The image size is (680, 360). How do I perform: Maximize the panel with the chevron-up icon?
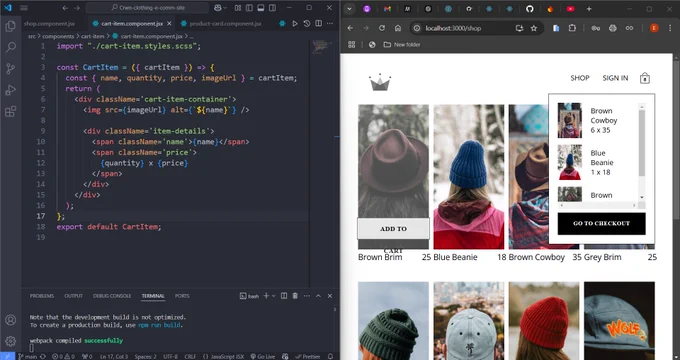click(x=318, y=296)
